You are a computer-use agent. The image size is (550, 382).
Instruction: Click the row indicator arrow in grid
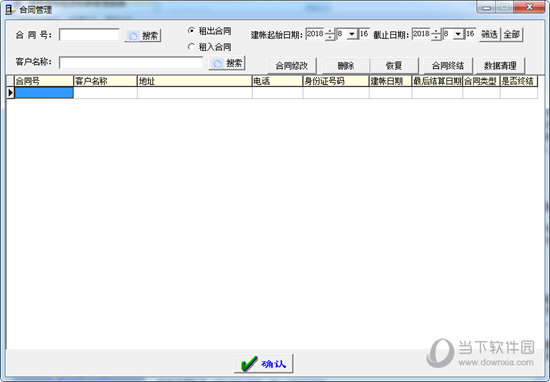click(x=11, y=93)
